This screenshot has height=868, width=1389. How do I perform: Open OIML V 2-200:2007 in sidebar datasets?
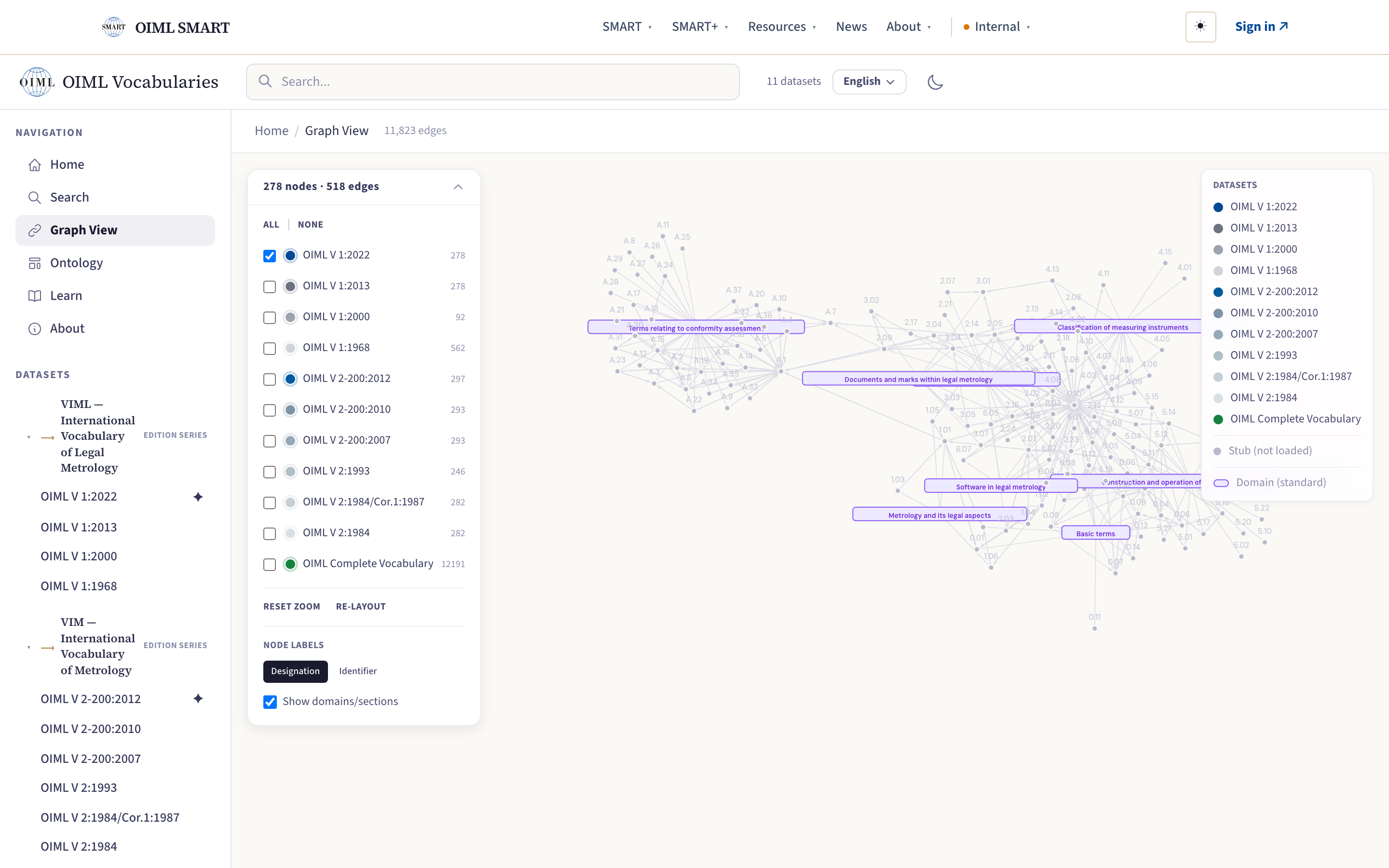pyautogui.click(x=91, y=759)
